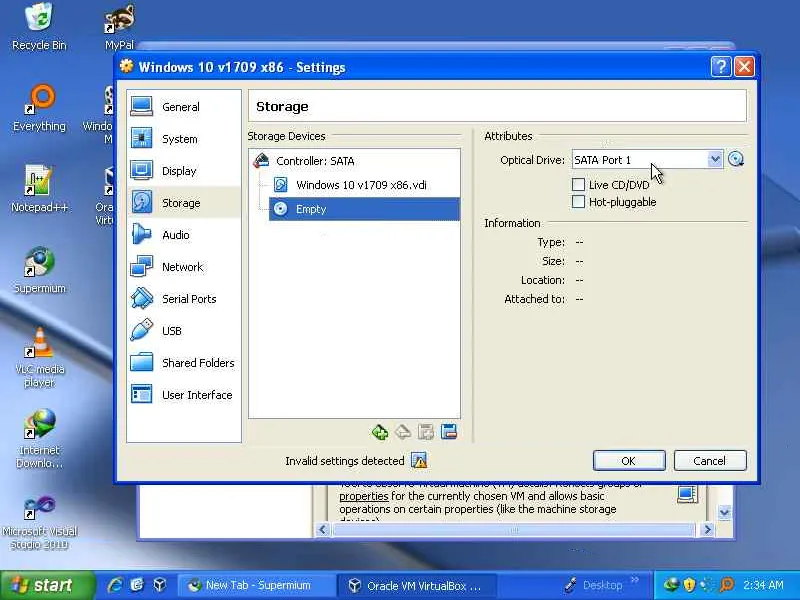Switch to New Tab - Supermium taskbar button
Screen dimensions: 800x600
pos(255,585)
